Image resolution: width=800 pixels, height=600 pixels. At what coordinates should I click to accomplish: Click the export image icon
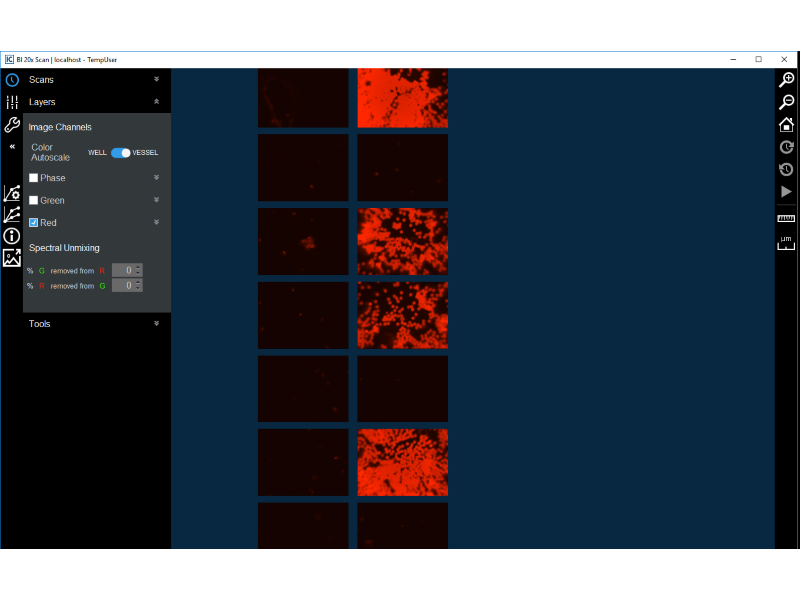[x=12, y=258]
